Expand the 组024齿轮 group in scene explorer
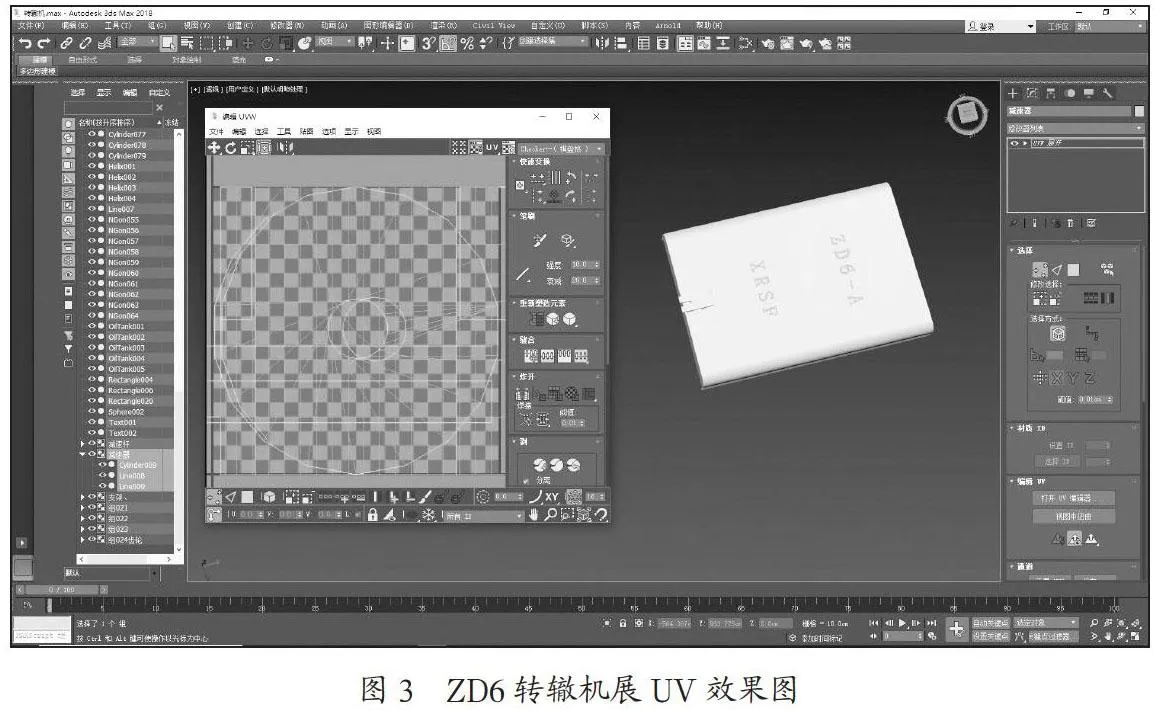The image size is (1154, 710). [x=82, y=540]
